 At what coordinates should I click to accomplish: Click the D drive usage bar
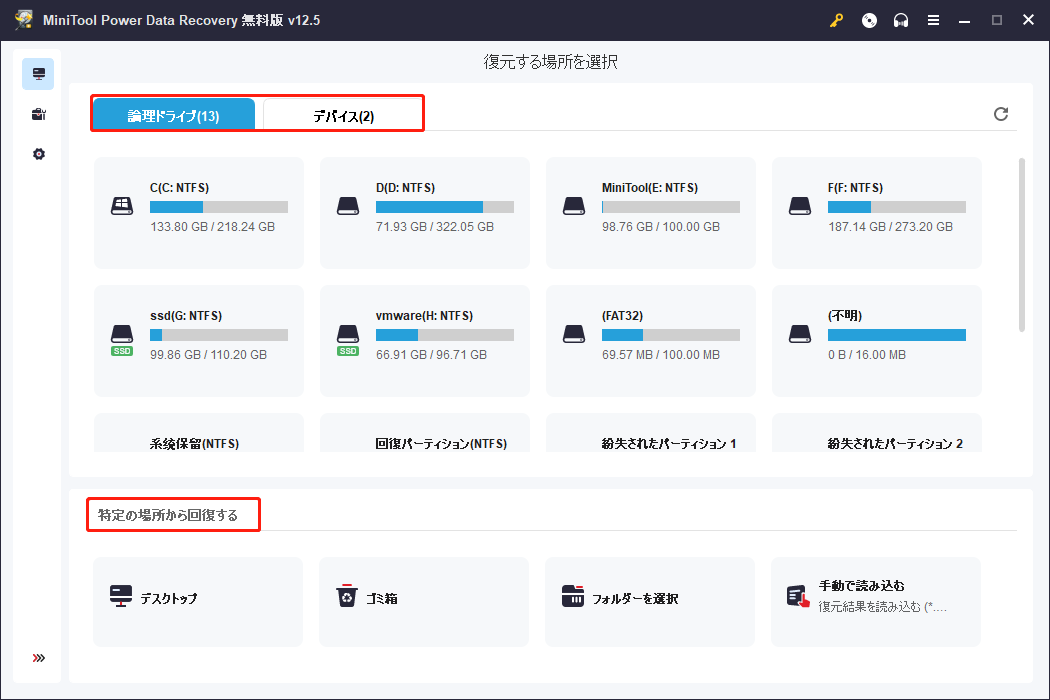pos(445,207)
